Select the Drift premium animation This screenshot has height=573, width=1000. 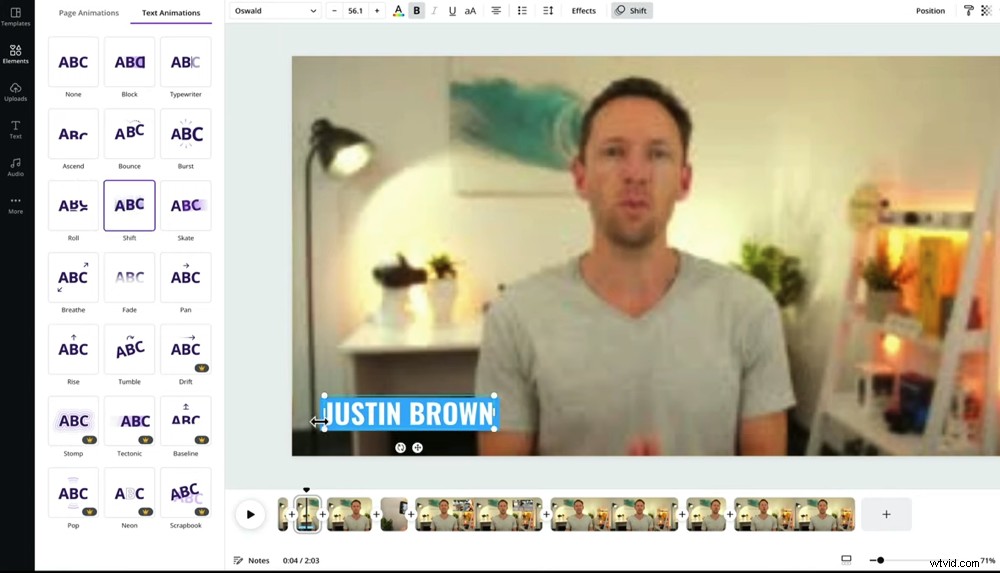tap(186, 349)
